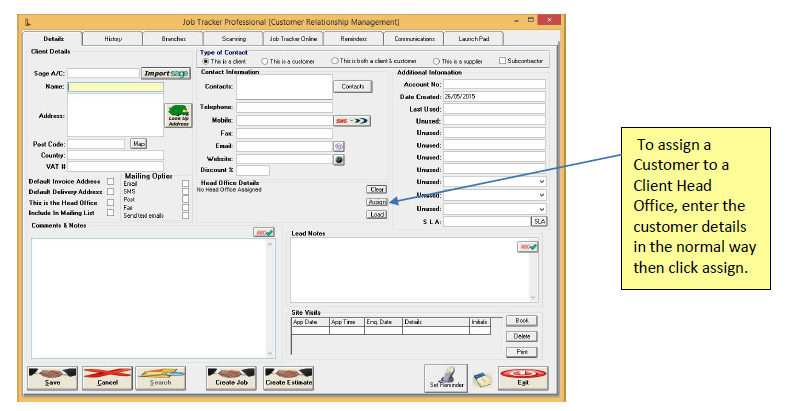Click Delete in Site Visits

[522, 337]
